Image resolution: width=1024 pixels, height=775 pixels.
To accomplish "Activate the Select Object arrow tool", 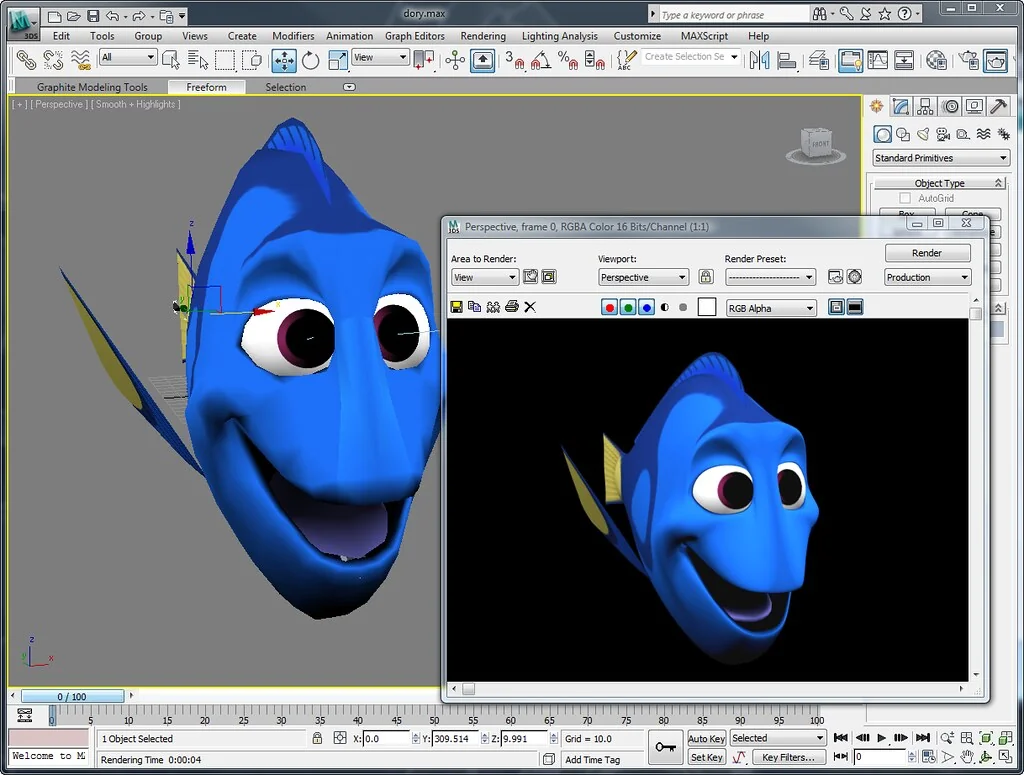I will [171, 60].
